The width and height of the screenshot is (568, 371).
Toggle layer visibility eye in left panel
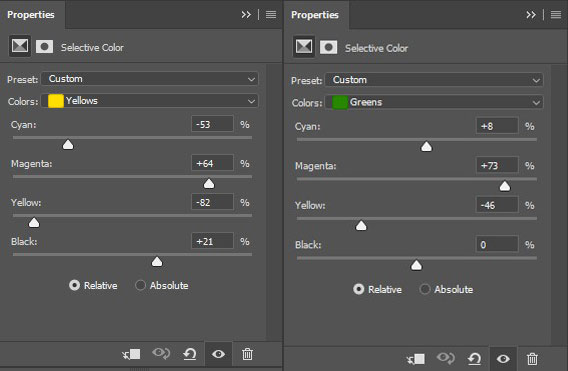coord(218,354)
